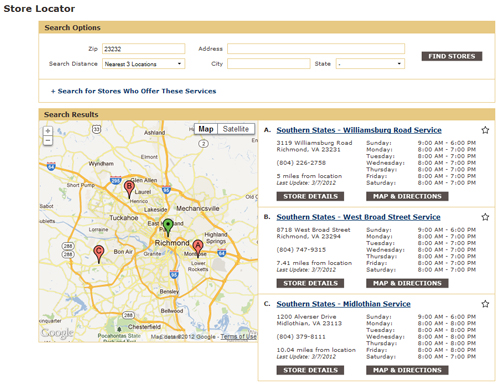Switch to the Satellite map view
500x387 pixels.
pyautogui.click(x=236, y=129)
